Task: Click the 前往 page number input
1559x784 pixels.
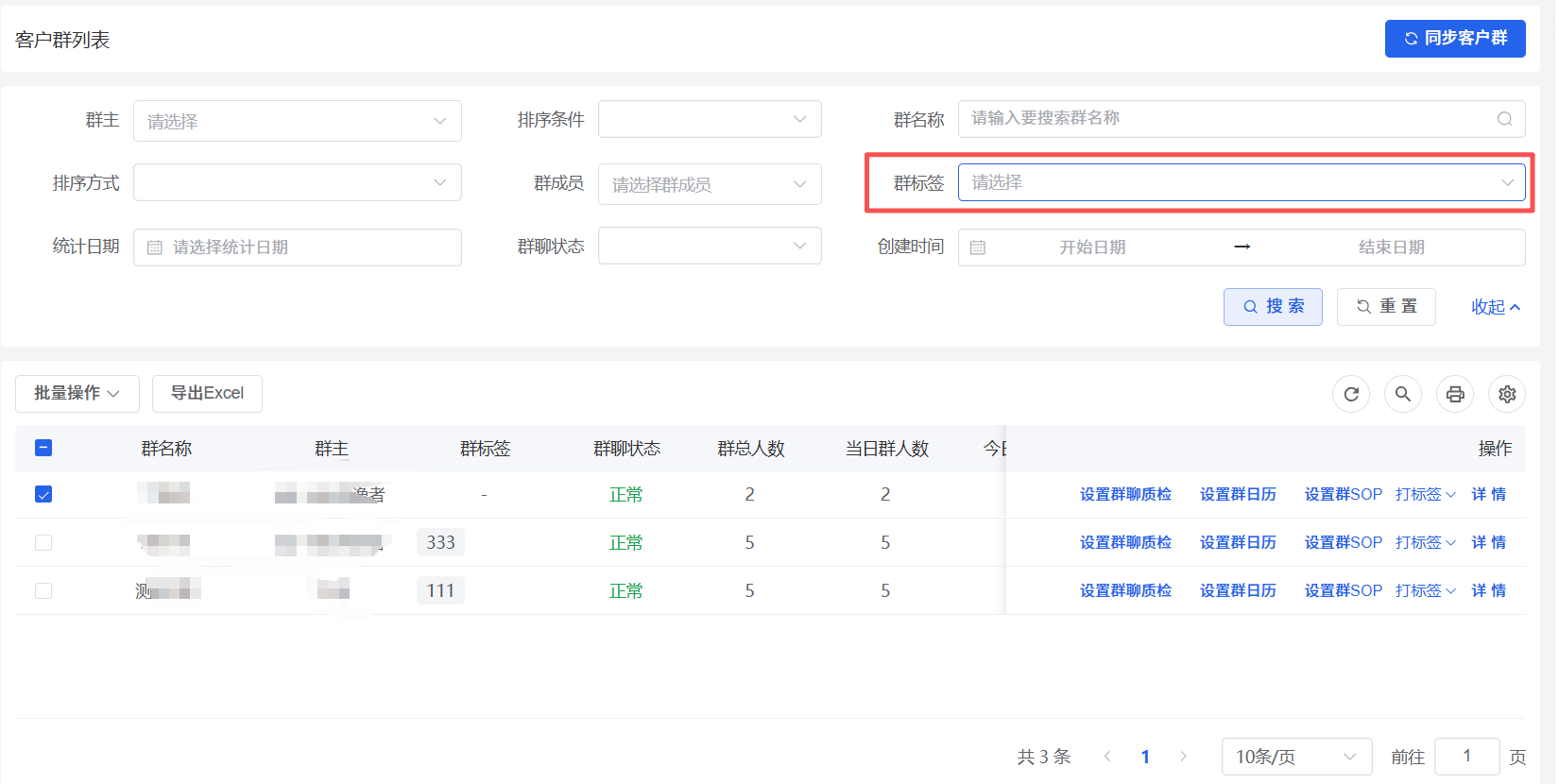Action: click(x=1466, y=757)
